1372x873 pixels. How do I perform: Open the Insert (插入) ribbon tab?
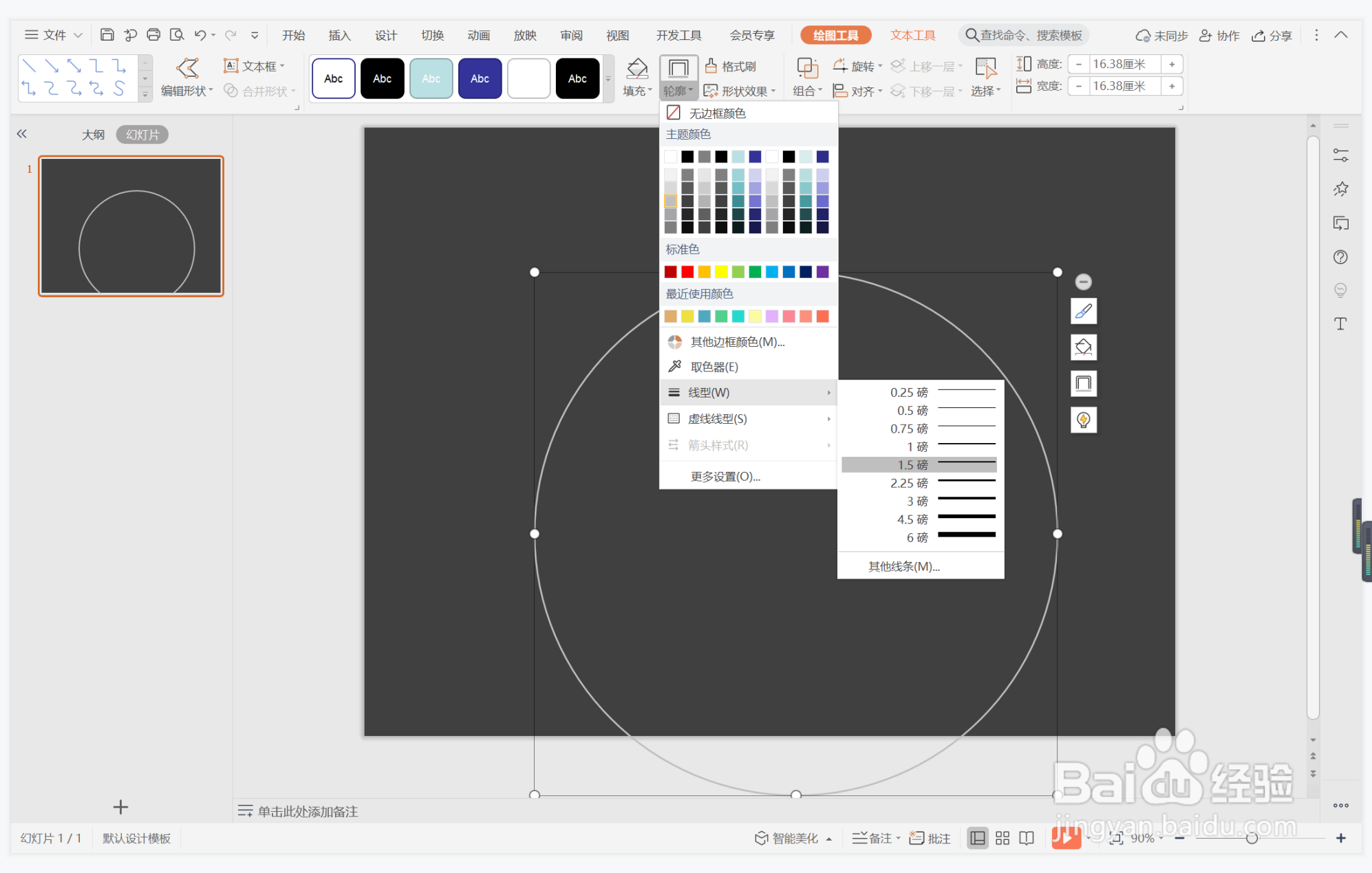click(x=339, y=35)
